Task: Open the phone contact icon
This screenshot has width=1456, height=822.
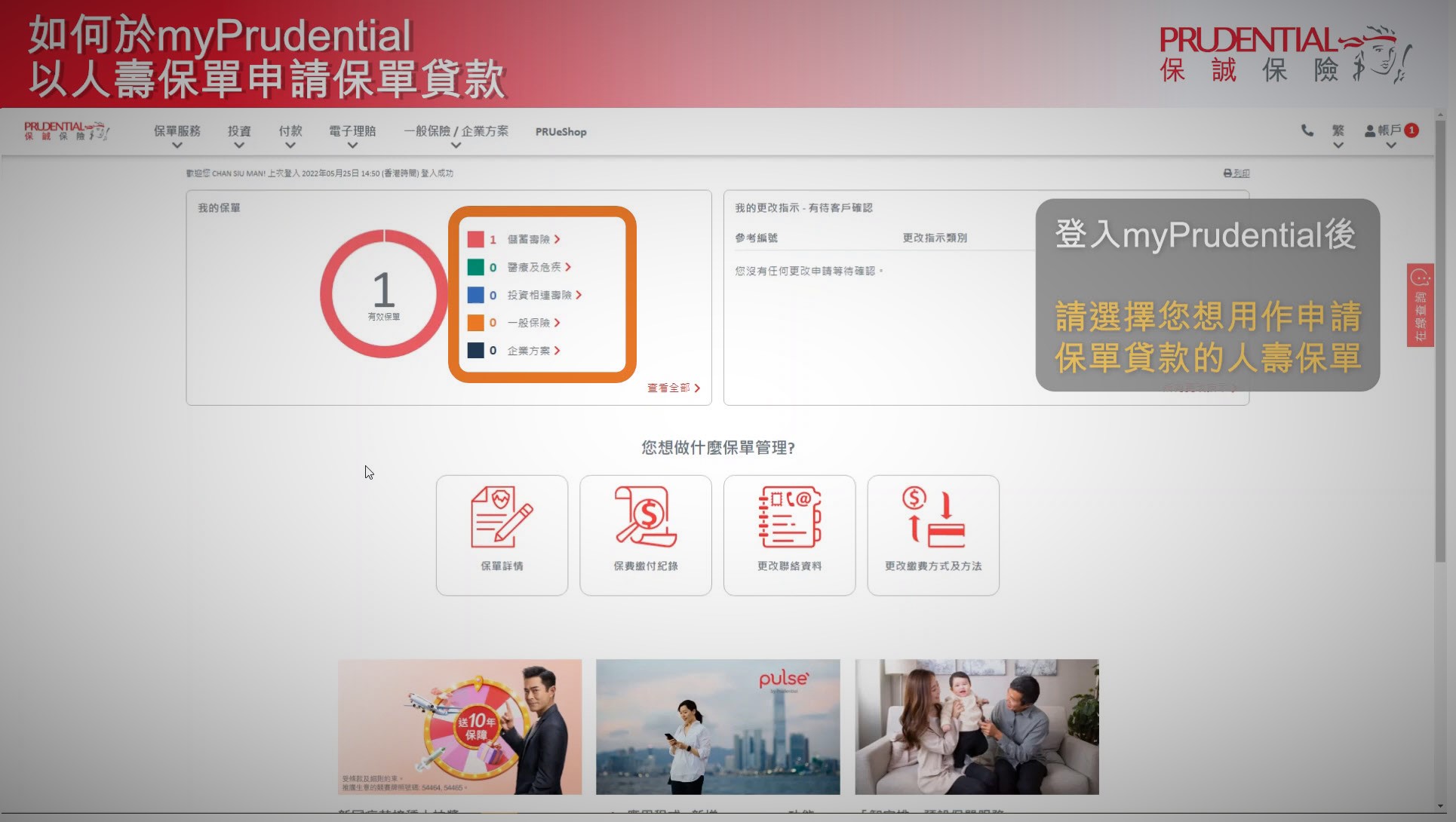Action: coord(1307,130)
